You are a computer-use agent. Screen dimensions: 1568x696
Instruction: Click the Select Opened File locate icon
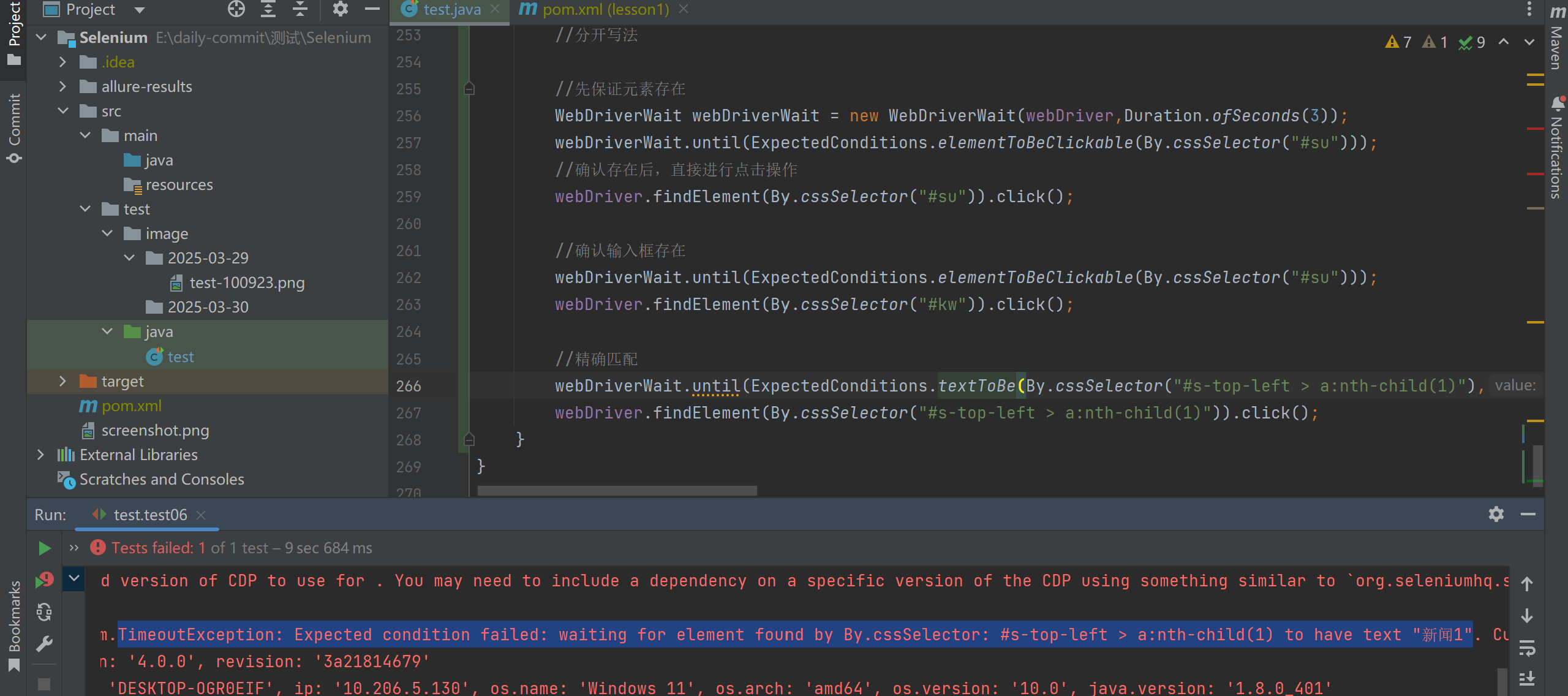click(x=236, y=9)
